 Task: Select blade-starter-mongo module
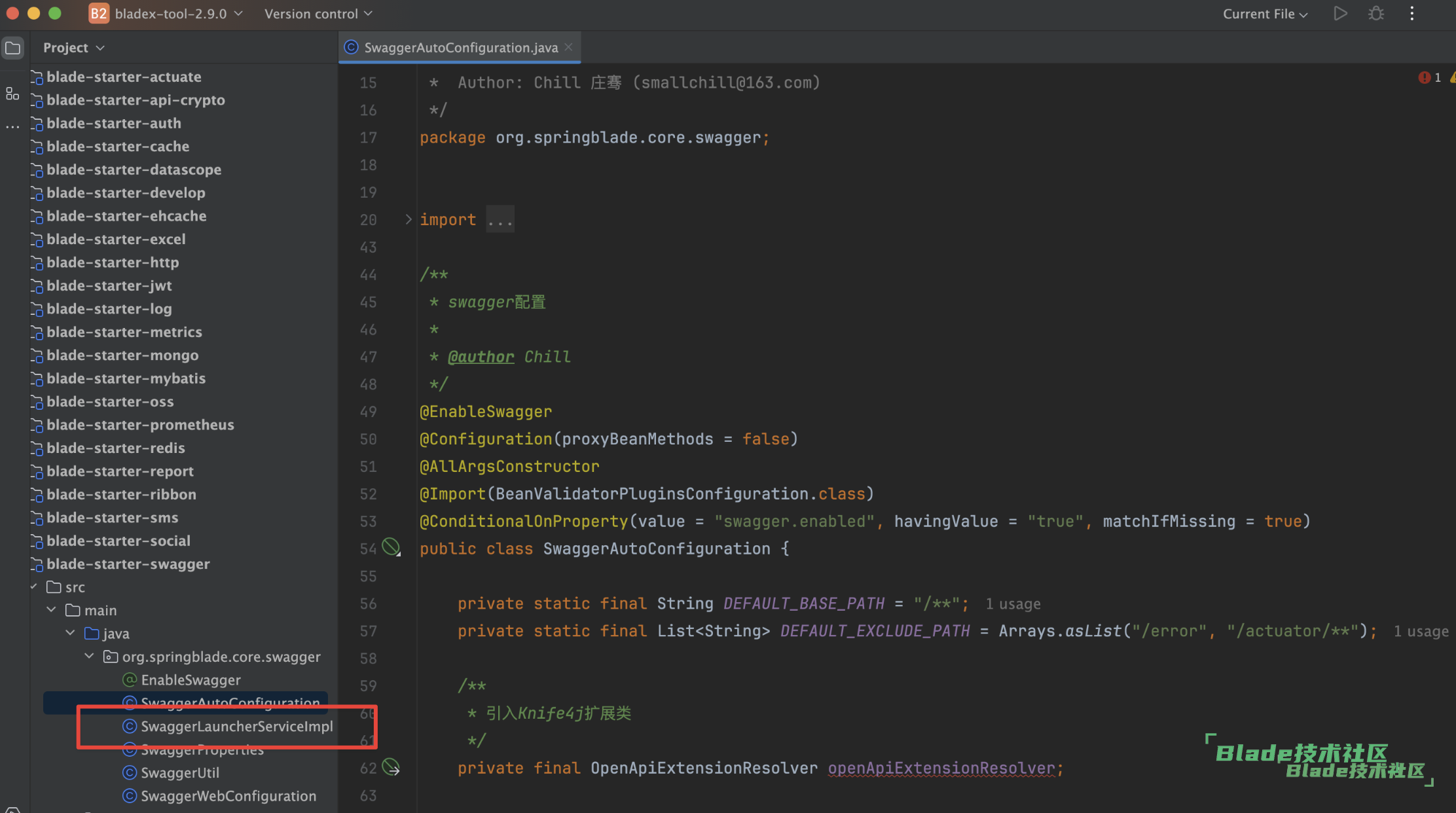(122, 355)
